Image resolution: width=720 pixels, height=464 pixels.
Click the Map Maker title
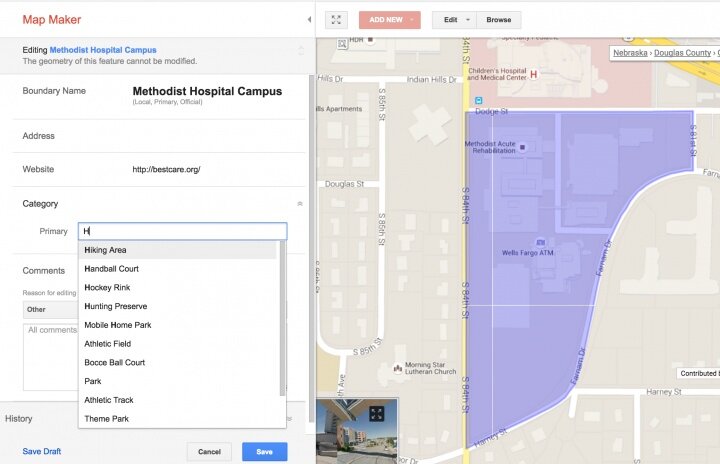point(52,19)
